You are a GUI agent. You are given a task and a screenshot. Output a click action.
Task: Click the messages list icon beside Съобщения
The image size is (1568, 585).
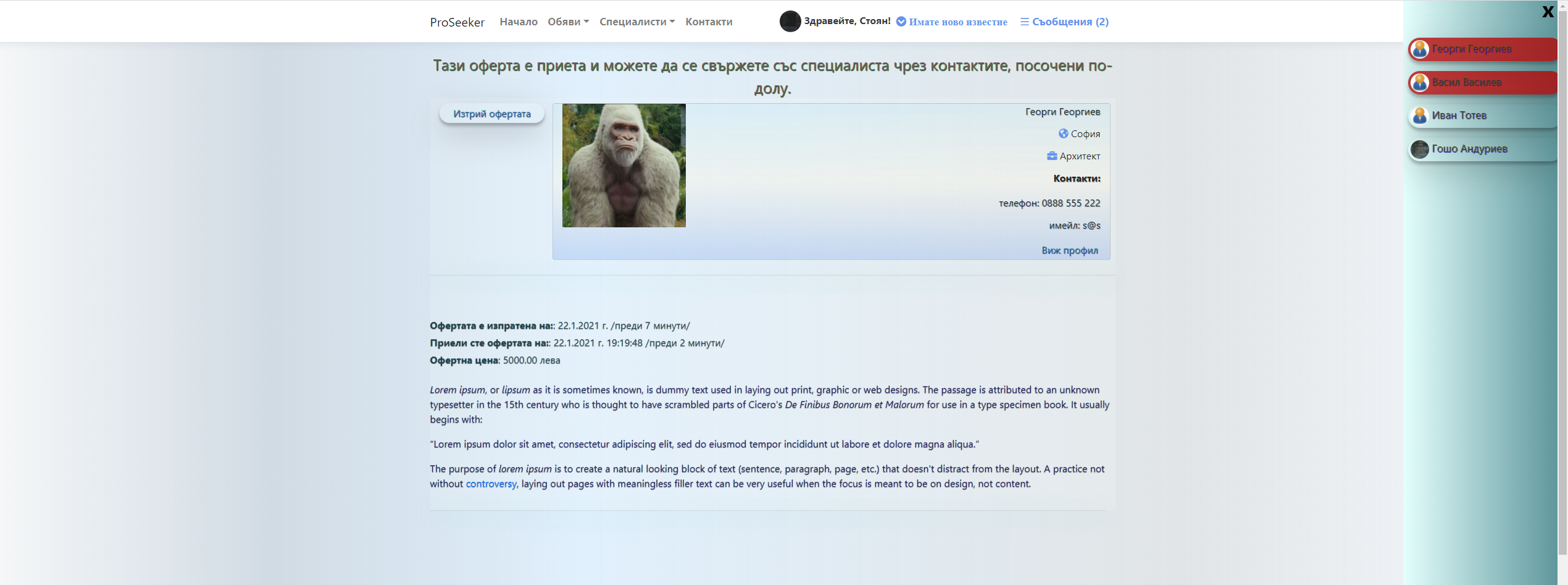pos(1024,22)
